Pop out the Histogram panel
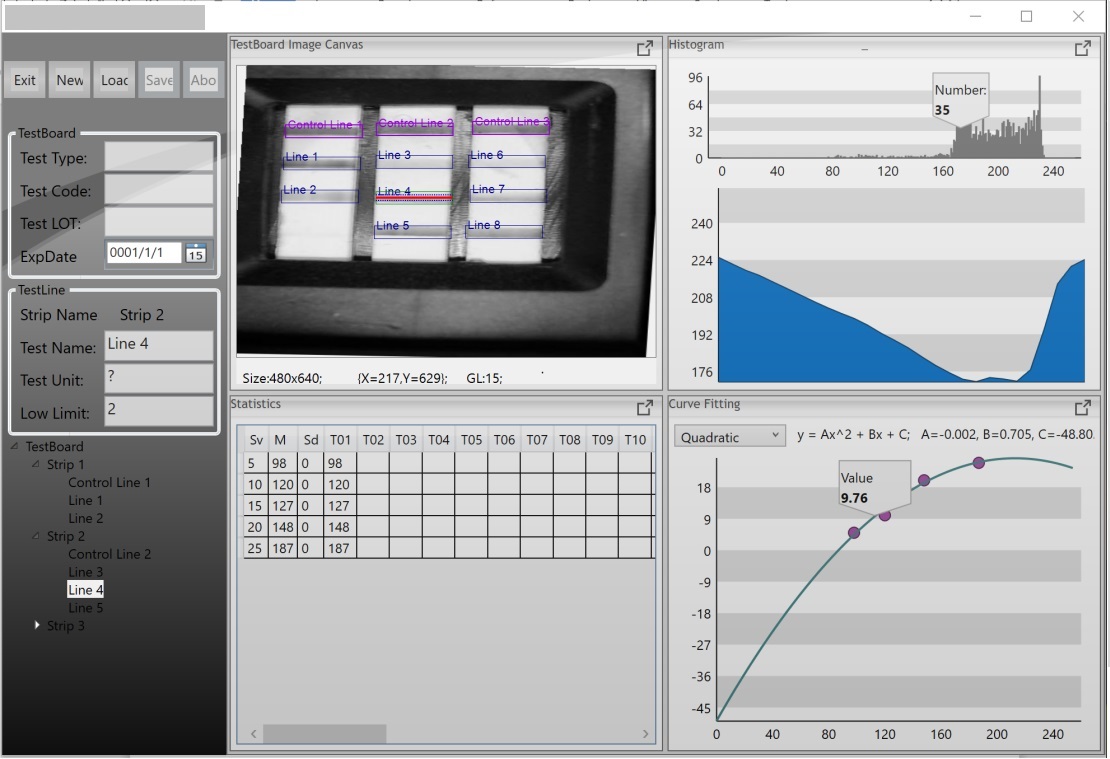This screenshot has height=759, width=1110. 1082,48
